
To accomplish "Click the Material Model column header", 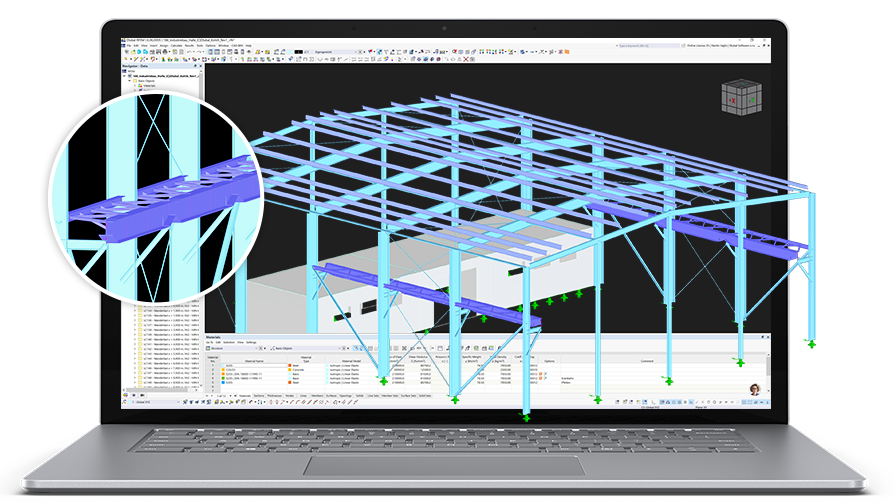I will pyautogui.click(x=351, y=361).
